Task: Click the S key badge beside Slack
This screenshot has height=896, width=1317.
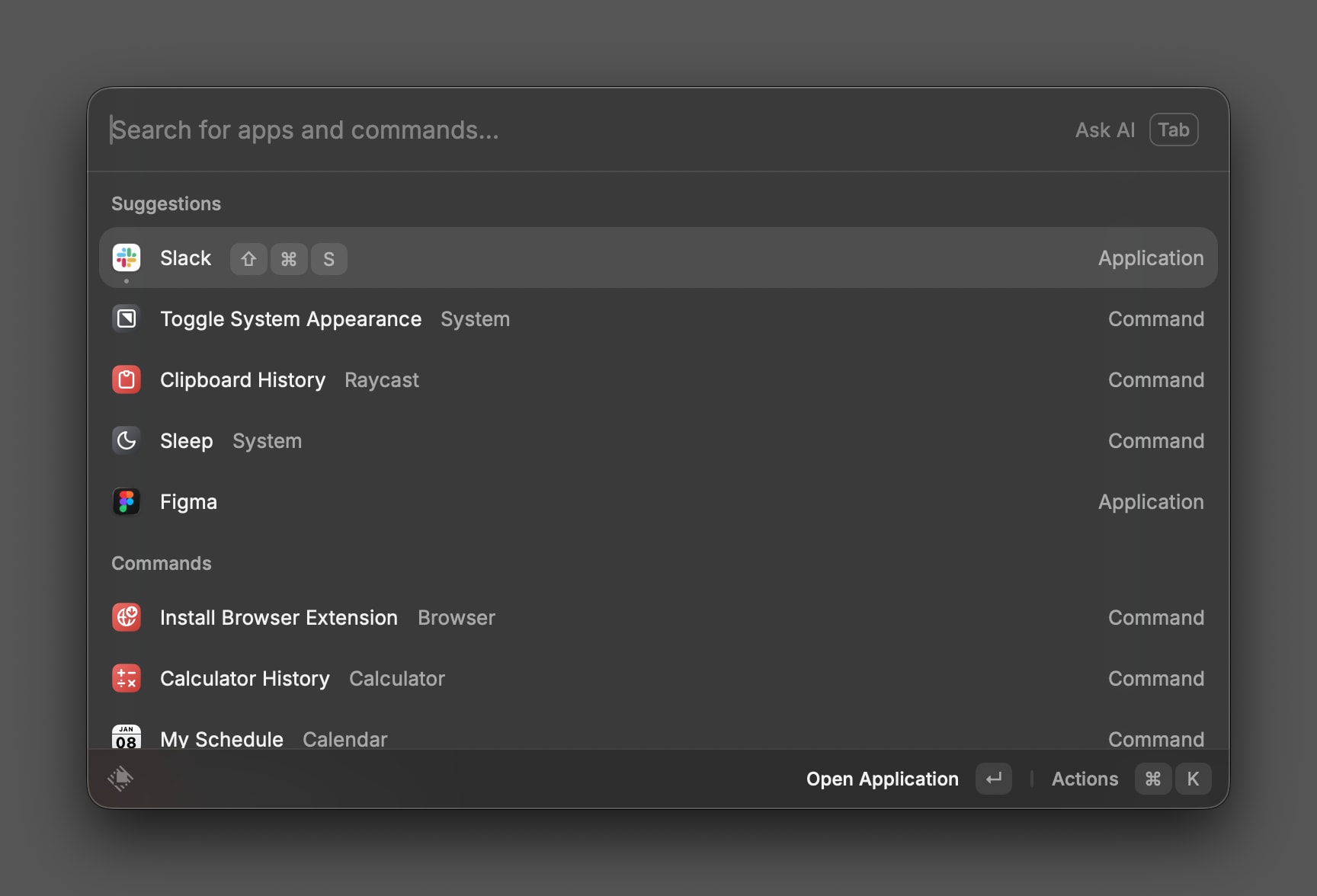Action: click(329, 259)
